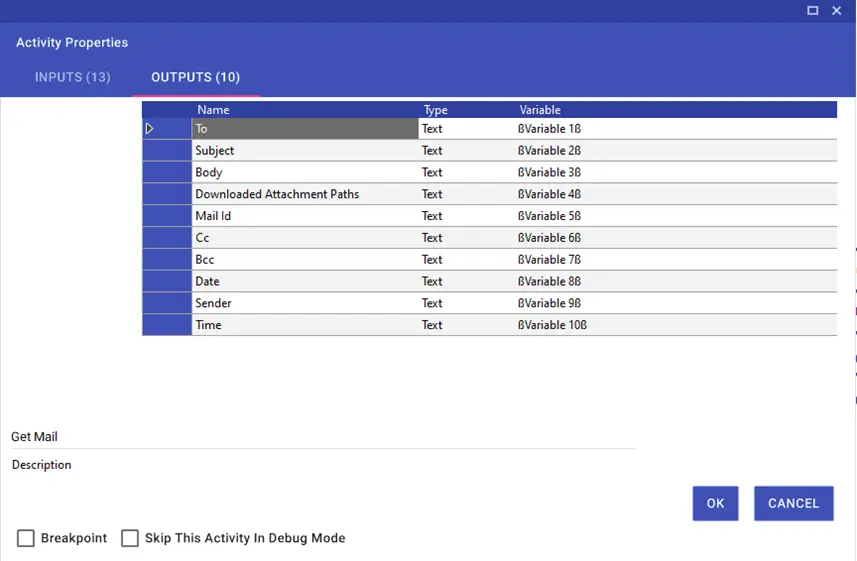This screenshot has width=857, height=561.
Task: Click the Variable 10 cell for Time
Action: pyautogui.click(x=676, y=325)
